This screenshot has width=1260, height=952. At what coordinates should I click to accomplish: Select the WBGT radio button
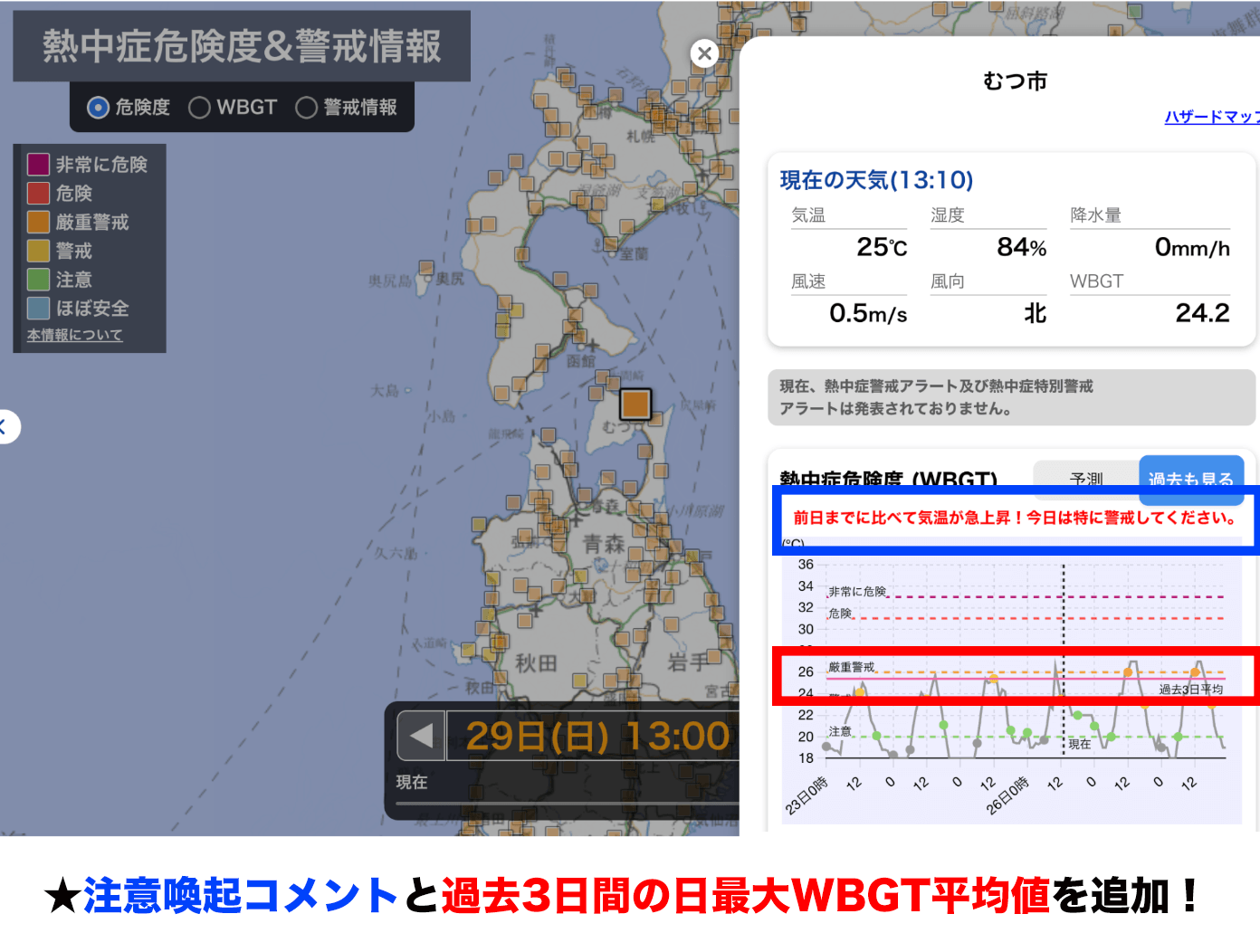click(x=199, y=108)
